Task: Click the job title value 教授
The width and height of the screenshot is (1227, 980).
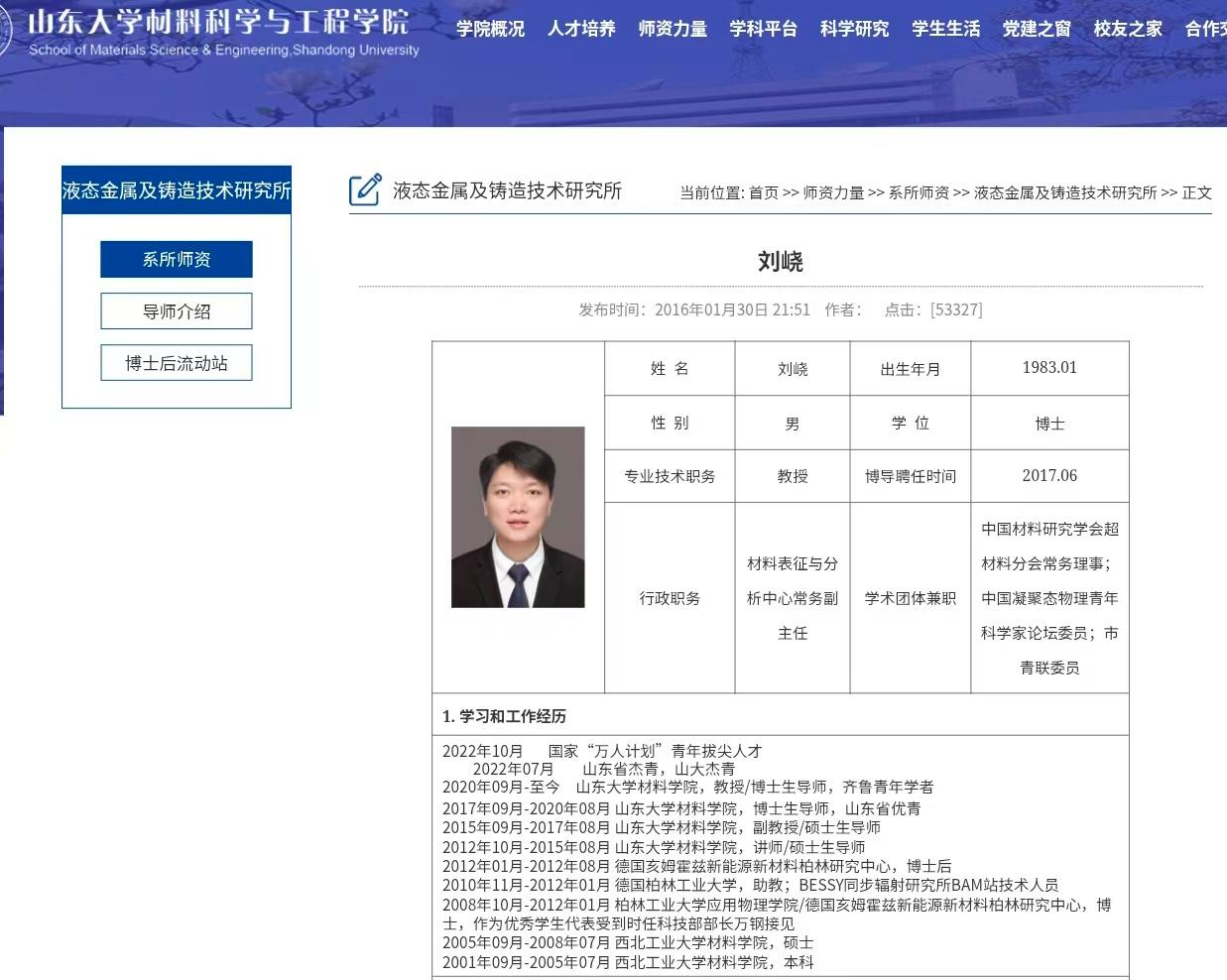Action: click(x=793, y=476)
